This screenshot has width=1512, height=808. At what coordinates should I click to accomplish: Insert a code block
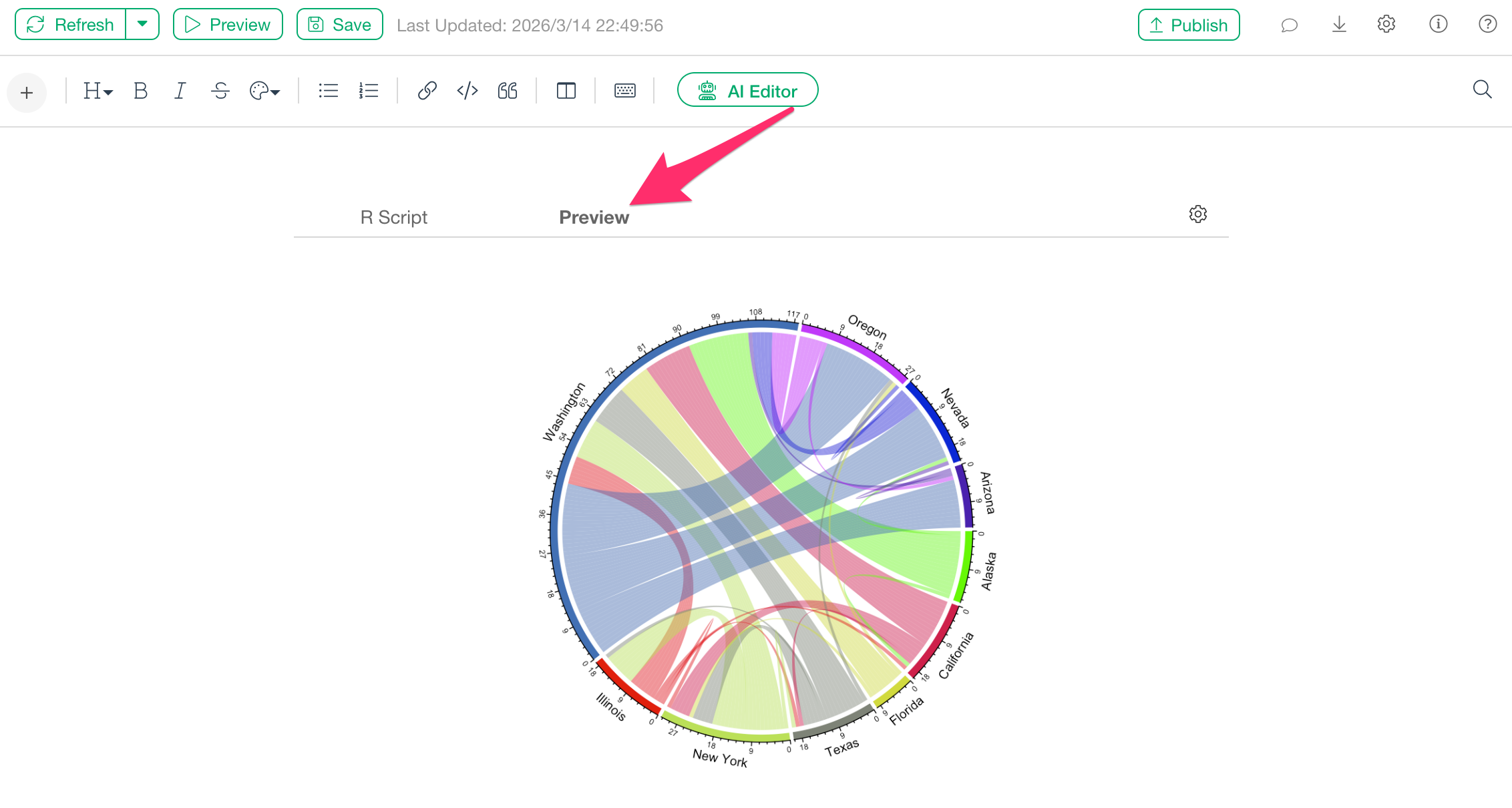tap(467, 91)
